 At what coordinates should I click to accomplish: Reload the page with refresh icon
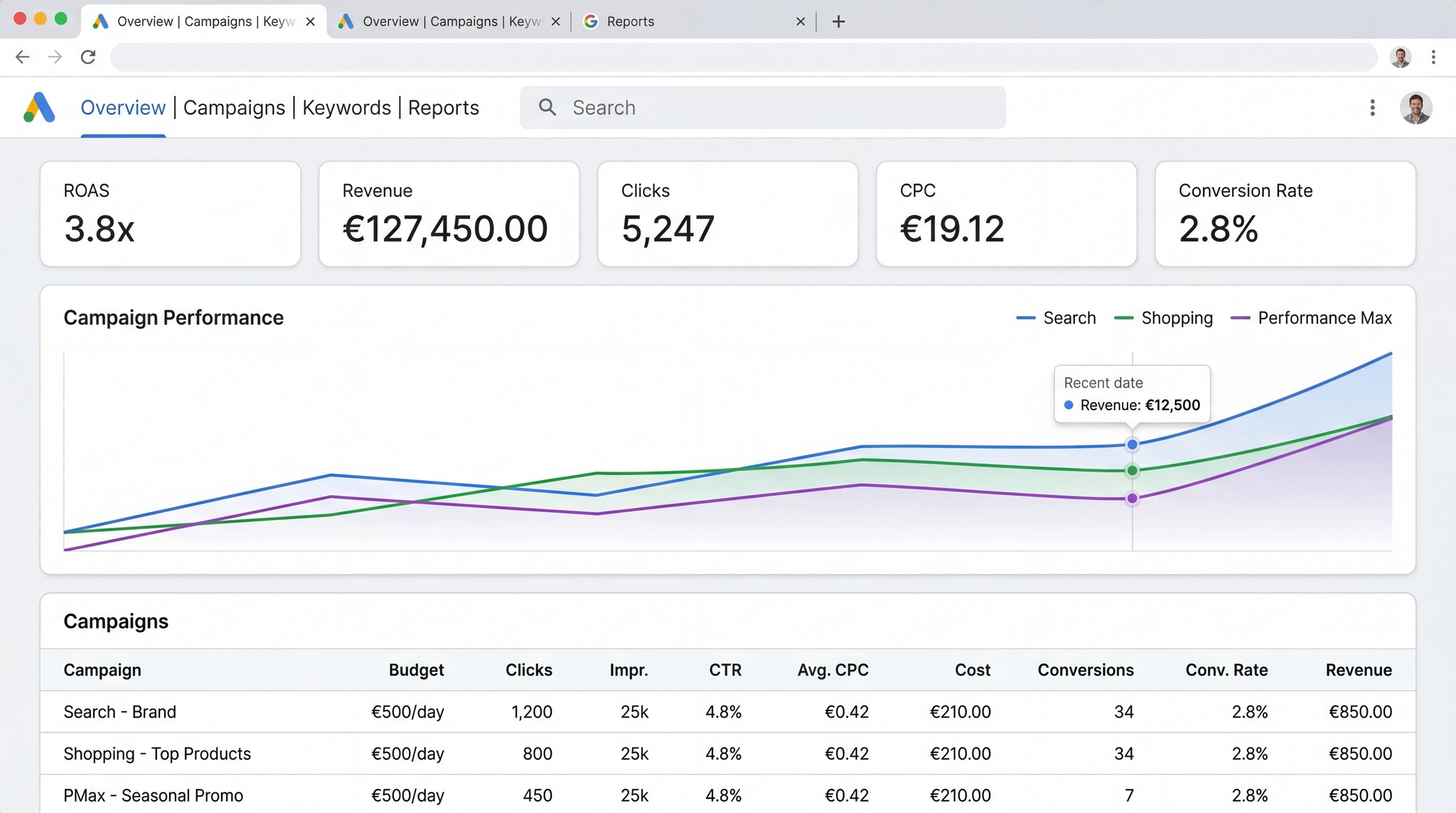(88, 57)
